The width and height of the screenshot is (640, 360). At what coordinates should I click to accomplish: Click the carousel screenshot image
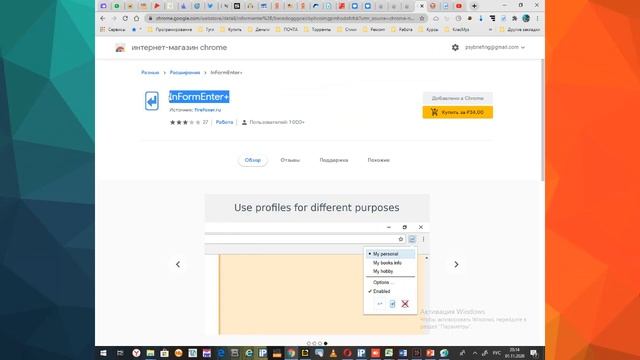click(x=317, y=265)
